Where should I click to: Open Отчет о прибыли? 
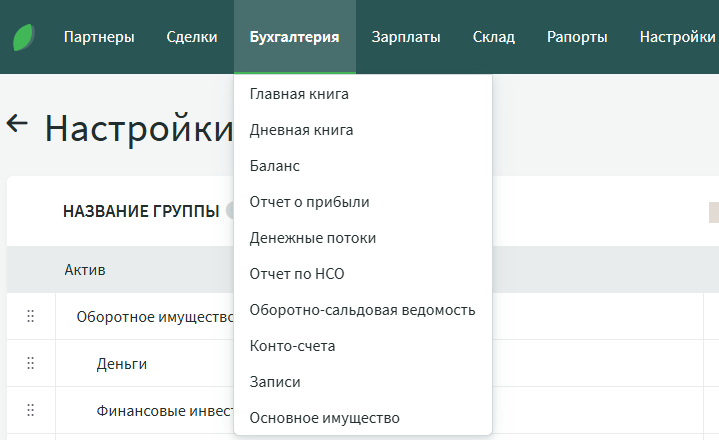point(309,202)
